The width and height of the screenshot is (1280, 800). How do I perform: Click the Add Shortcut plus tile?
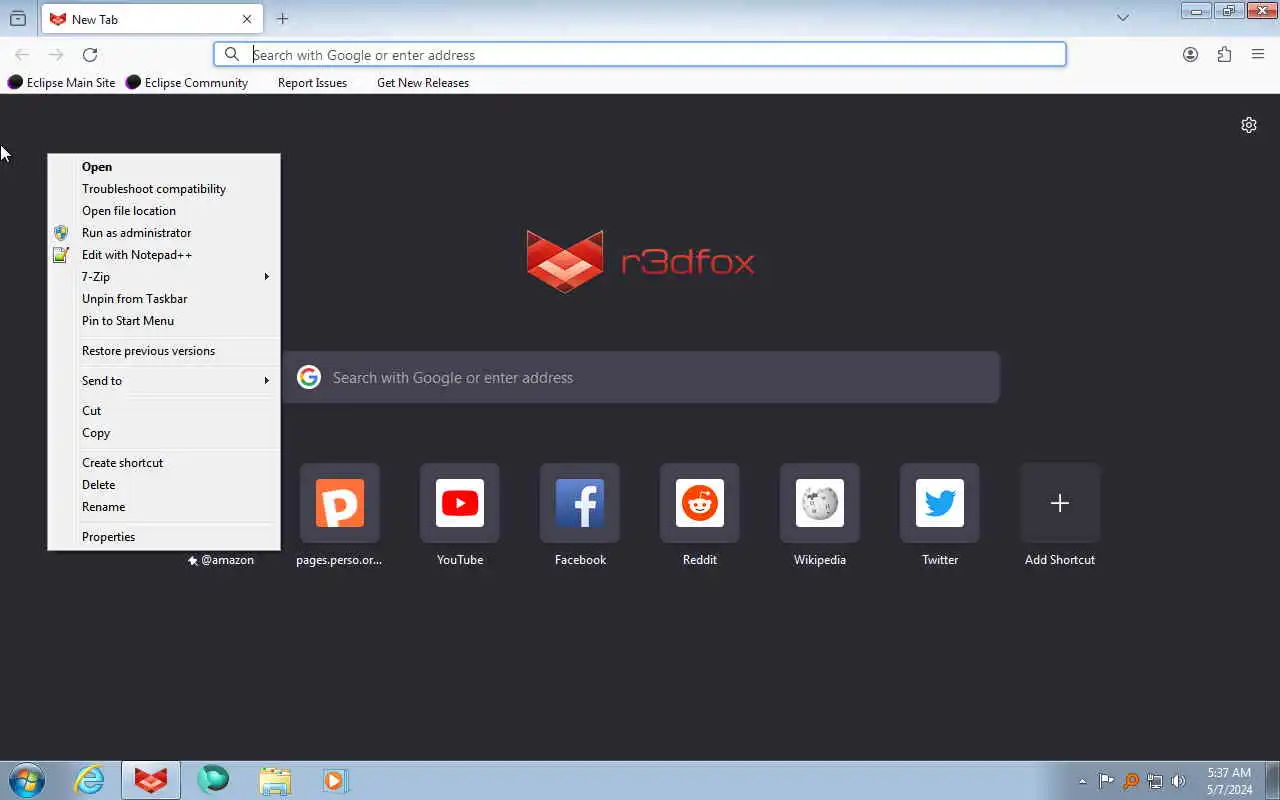[x=1060, y=503]
